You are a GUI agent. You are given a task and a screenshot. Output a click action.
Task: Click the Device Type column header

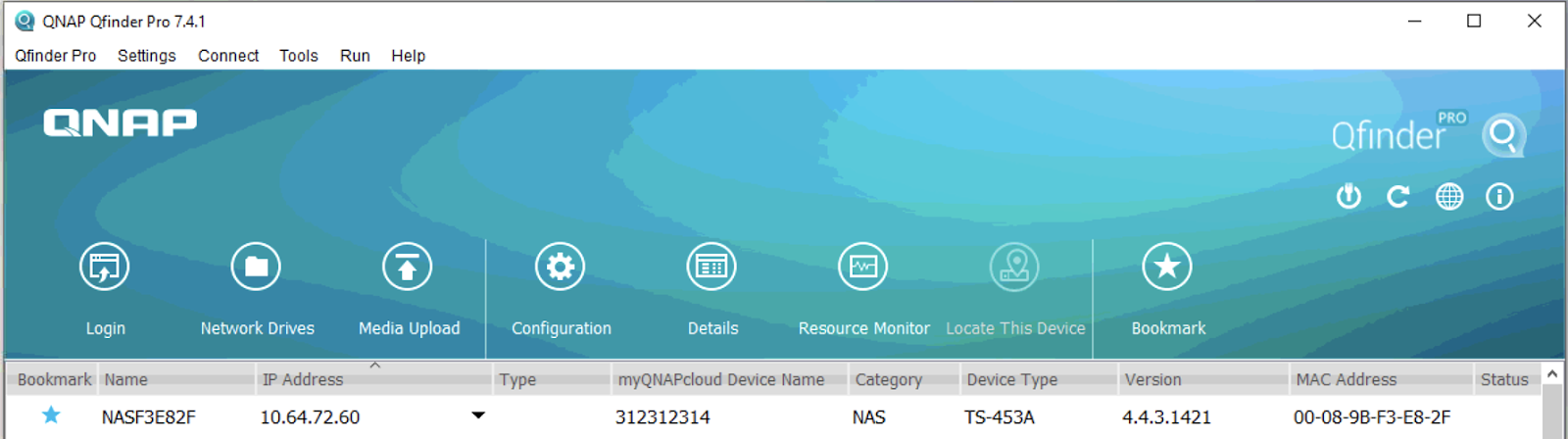tap(1012, 379)
